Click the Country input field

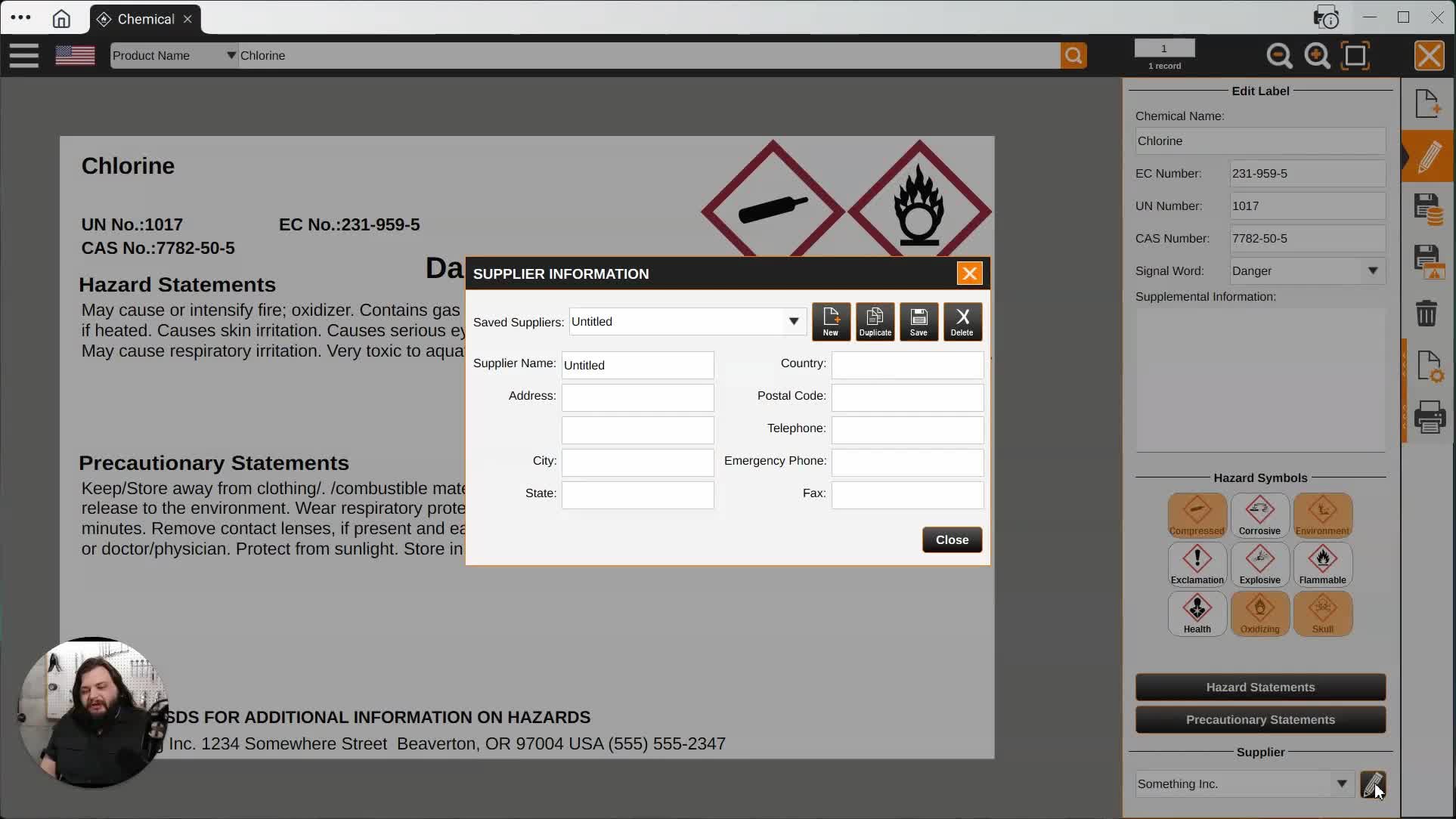tap(907, 365)
